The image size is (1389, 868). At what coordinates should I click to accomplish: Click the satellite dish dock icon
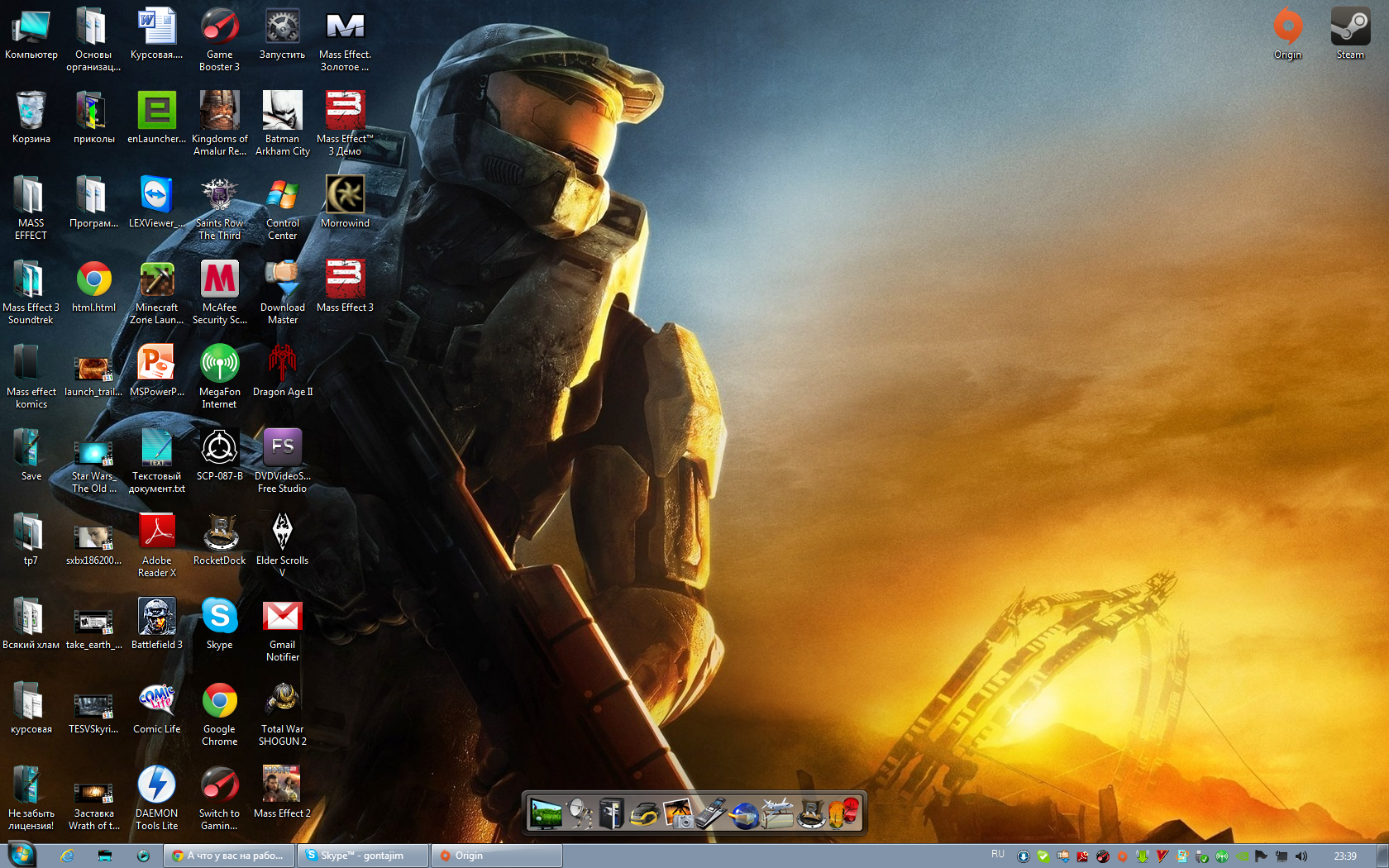pos(580,813)
